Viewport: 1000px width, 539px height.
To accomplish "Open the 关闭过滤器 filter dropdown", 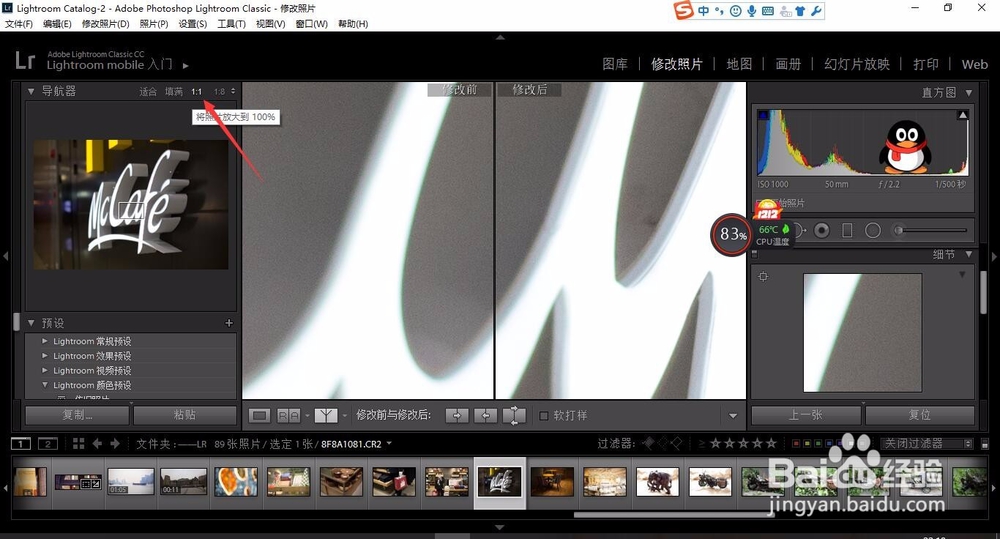I will pos(927,443).
